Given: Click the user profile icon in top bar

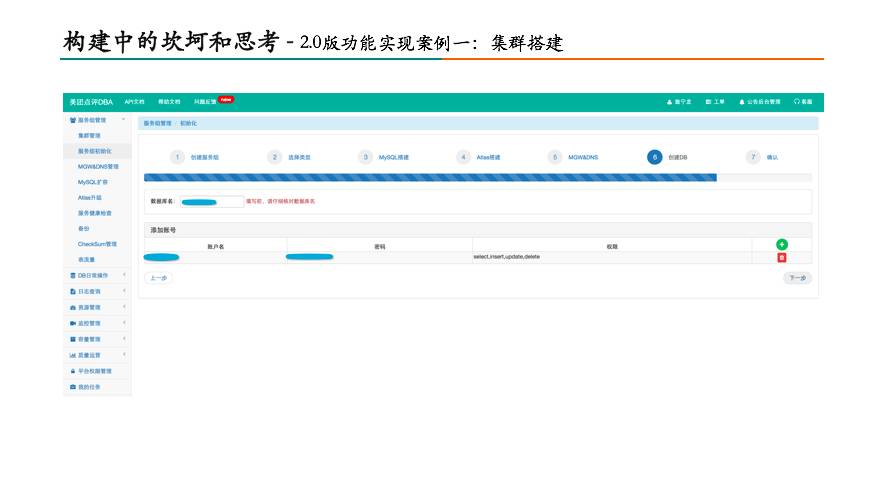Looking at the screenshot, I should click(x=669, y=102).
